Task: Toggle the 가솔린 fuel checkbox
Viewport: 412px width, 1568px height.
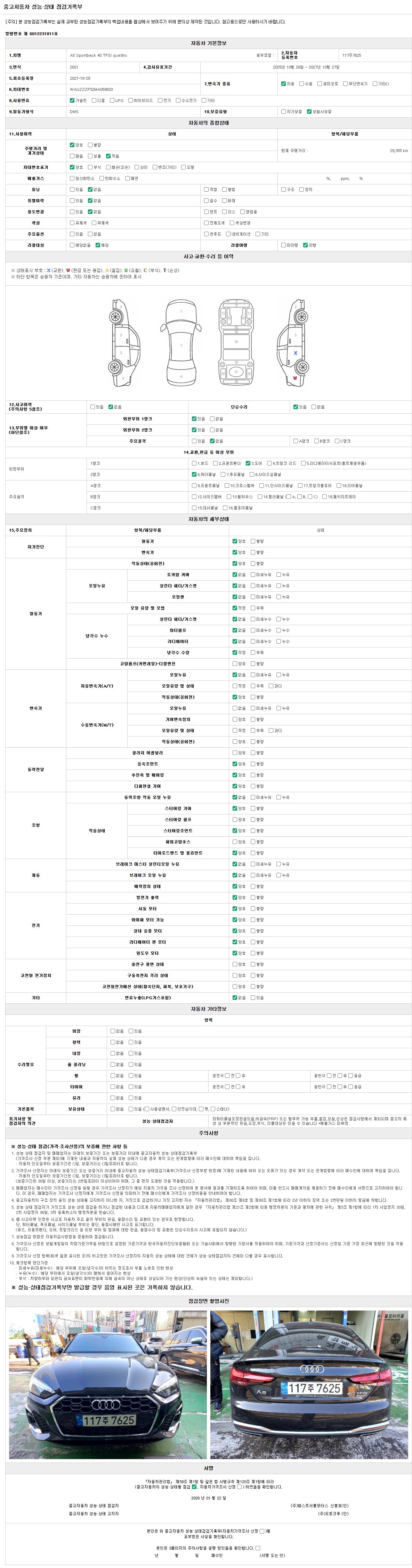Action: coord(72,101)
